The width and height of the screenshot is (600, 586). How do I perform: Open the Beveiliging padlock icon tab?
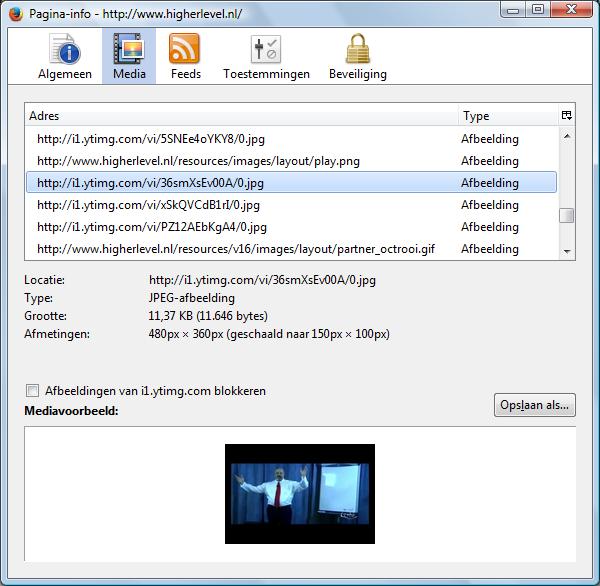358,56
